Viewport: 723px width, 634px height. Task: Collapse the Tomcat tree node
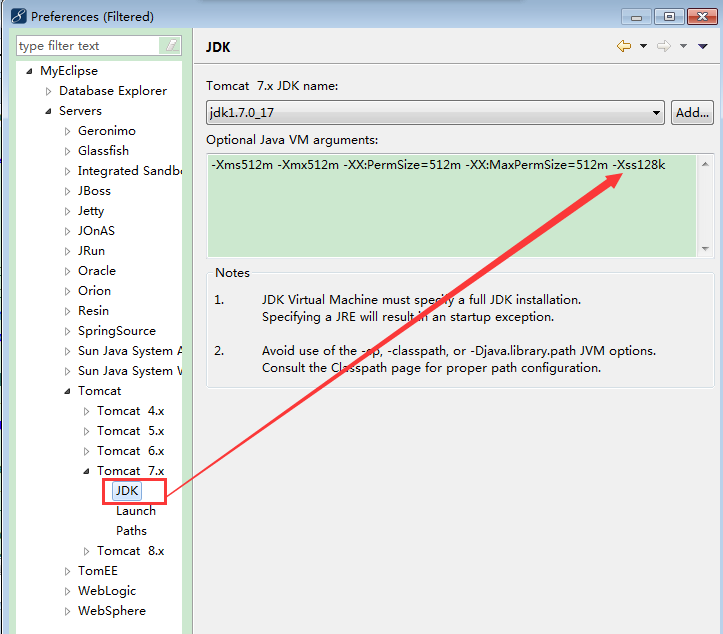pyautogui.click(x=67, y=391)
